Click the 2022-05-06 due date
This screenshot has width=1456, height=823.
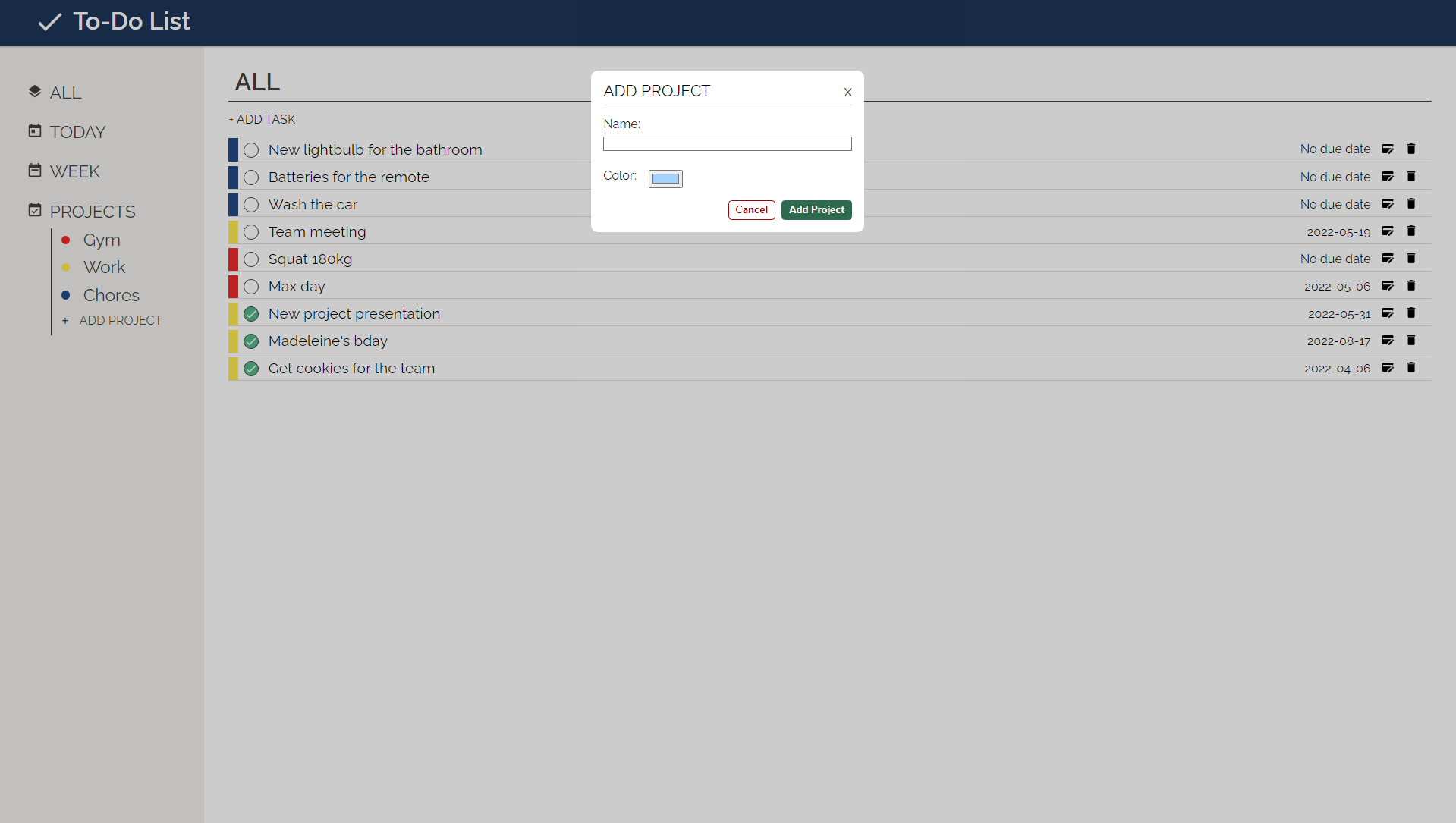(x=1337, y=287)
